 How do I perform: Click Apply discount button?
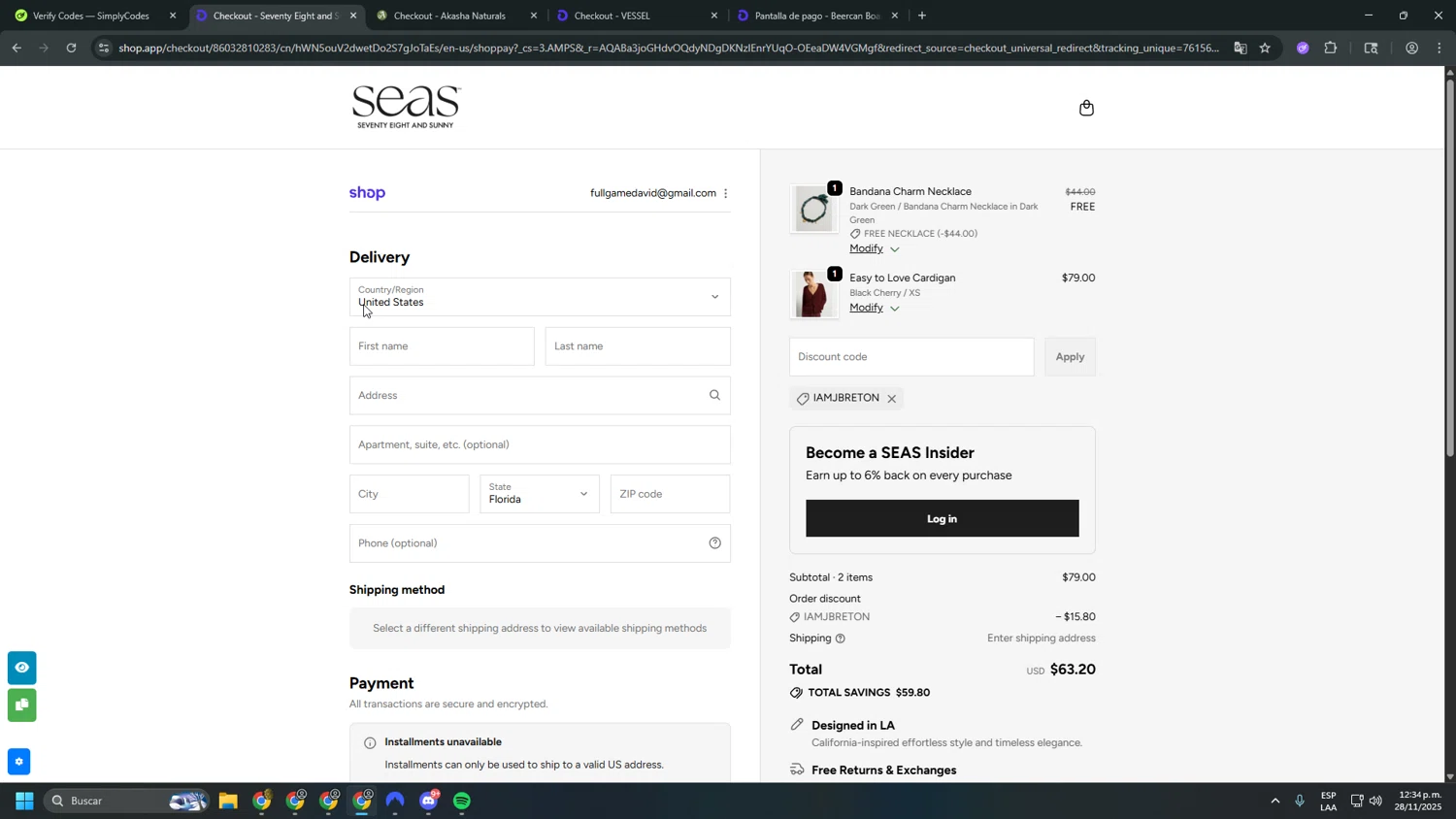click(x=1070, y=357)
